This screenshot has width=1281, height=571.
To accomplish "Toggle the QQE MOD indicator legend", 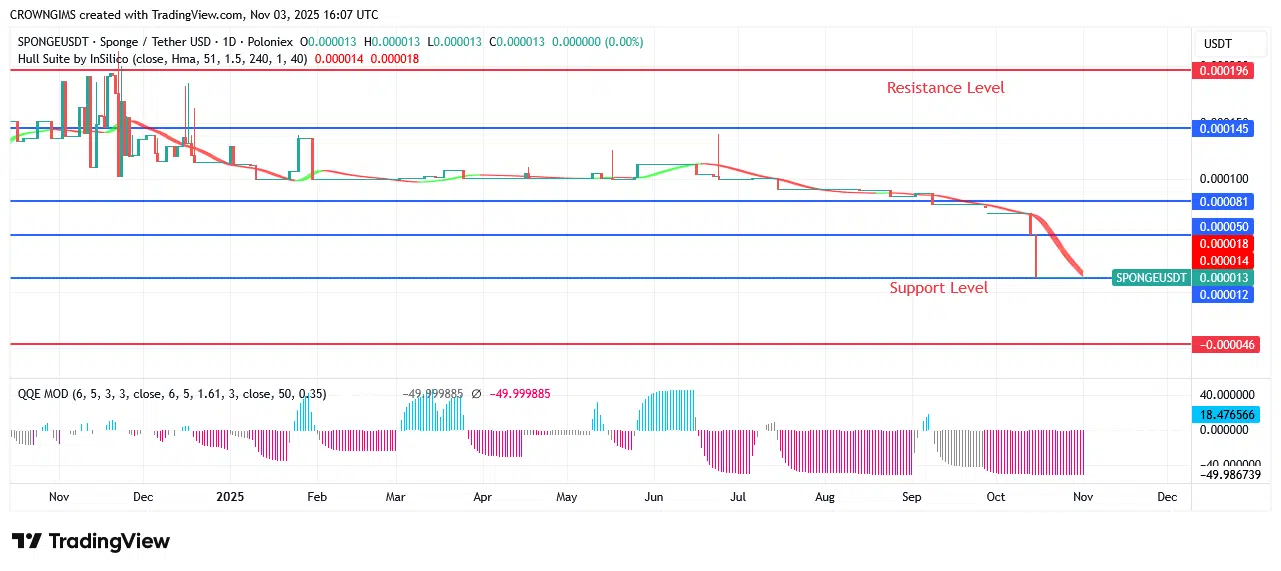I will tap(45, 394).
